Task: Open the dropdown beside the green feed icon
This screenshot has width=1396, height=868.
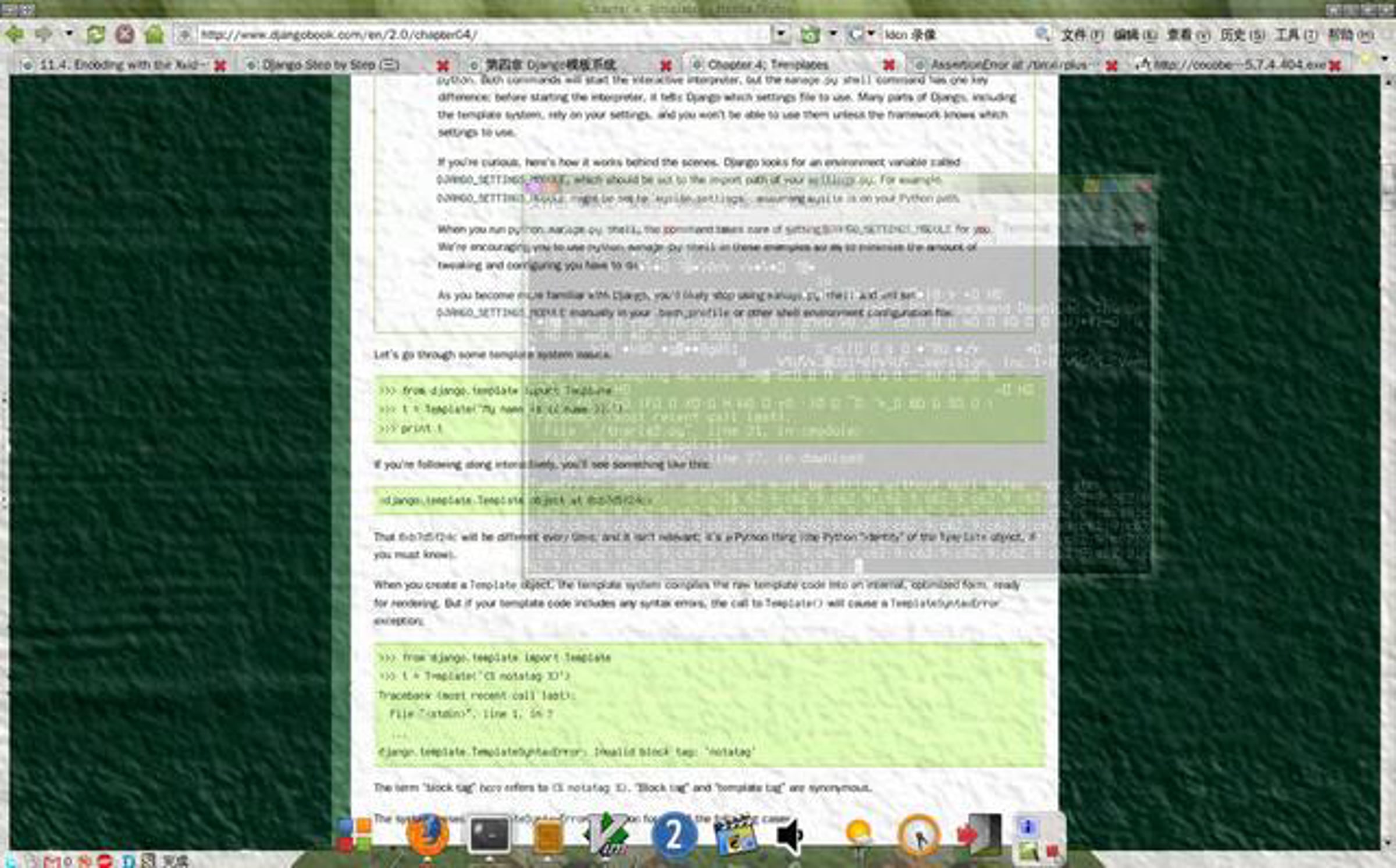Action: tap(833, 34)
